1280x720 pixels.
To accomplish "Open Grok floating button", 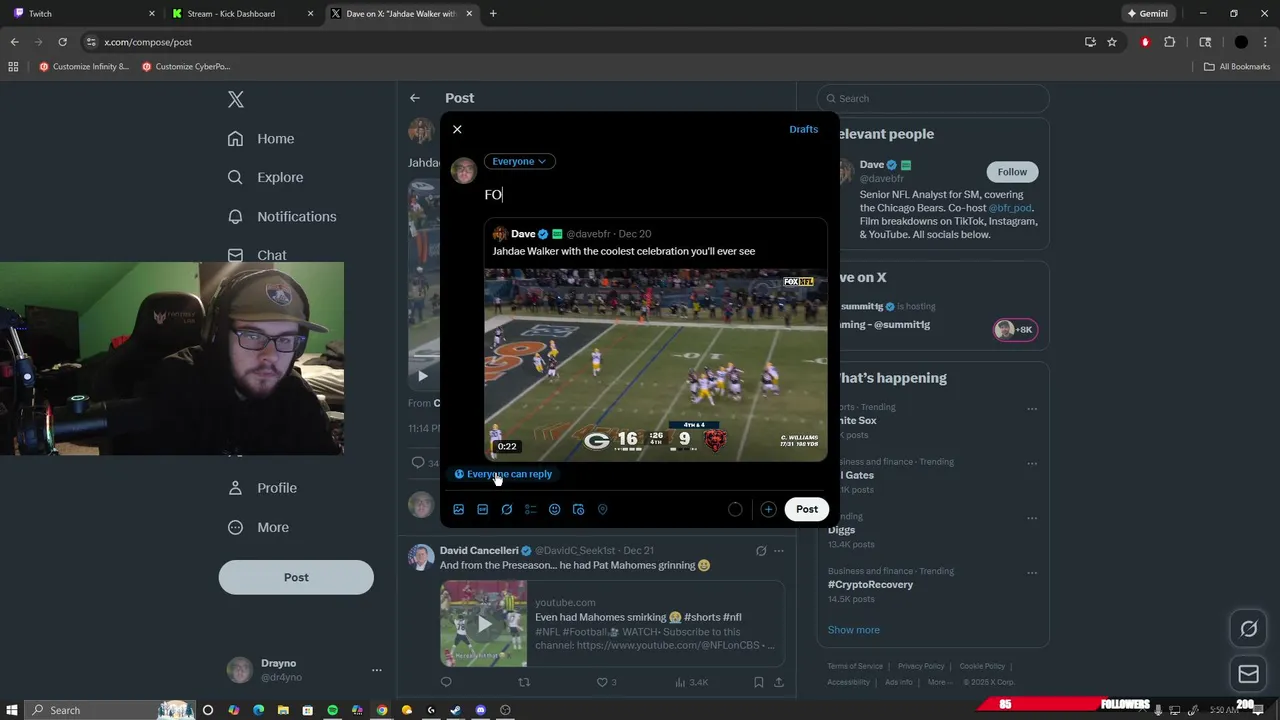I will point(1249,629).
